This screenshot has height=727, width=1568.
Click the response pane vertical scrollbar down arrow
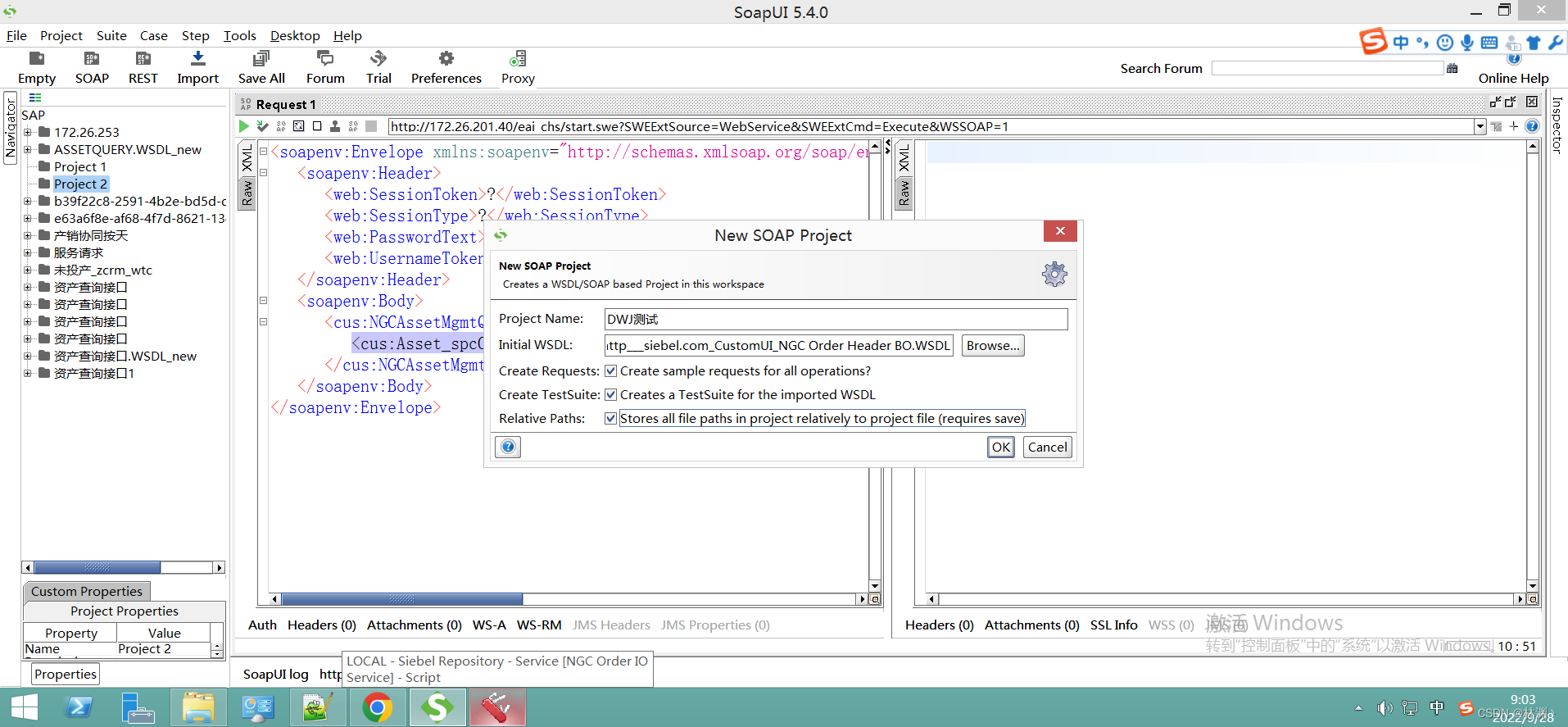click(x=1533, y=586)
